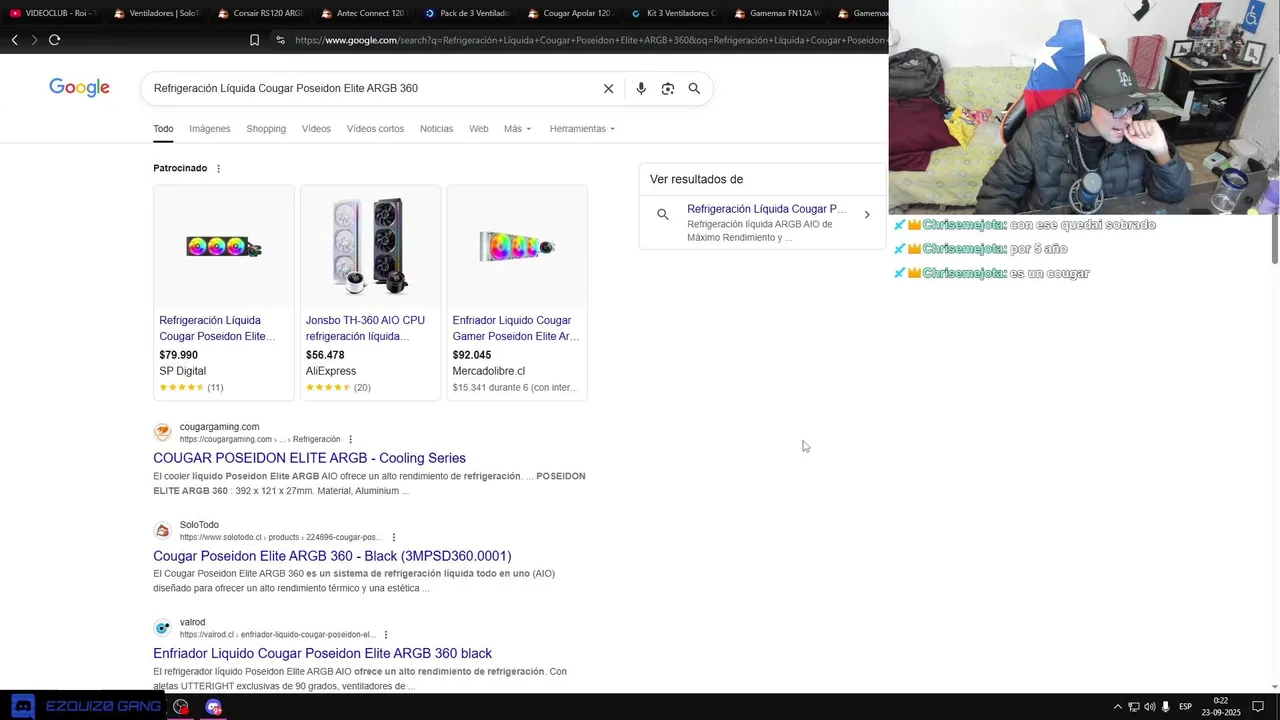Image resolution: width=1280 pixels, height=720 pixels.
Task: Click the valrod site favicon
Action: tap(162, 628)
